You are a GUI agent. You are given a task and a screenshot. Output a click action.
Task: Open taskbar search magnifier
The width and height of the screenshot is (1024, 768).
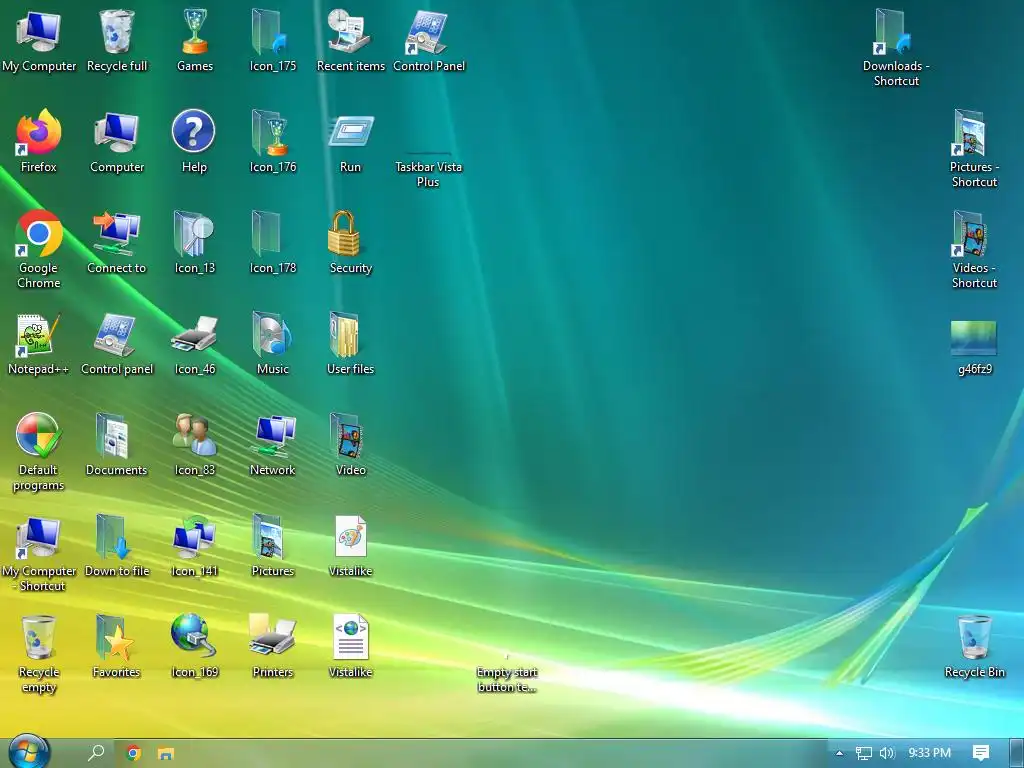pyautogui.click(x=96, y=753)
